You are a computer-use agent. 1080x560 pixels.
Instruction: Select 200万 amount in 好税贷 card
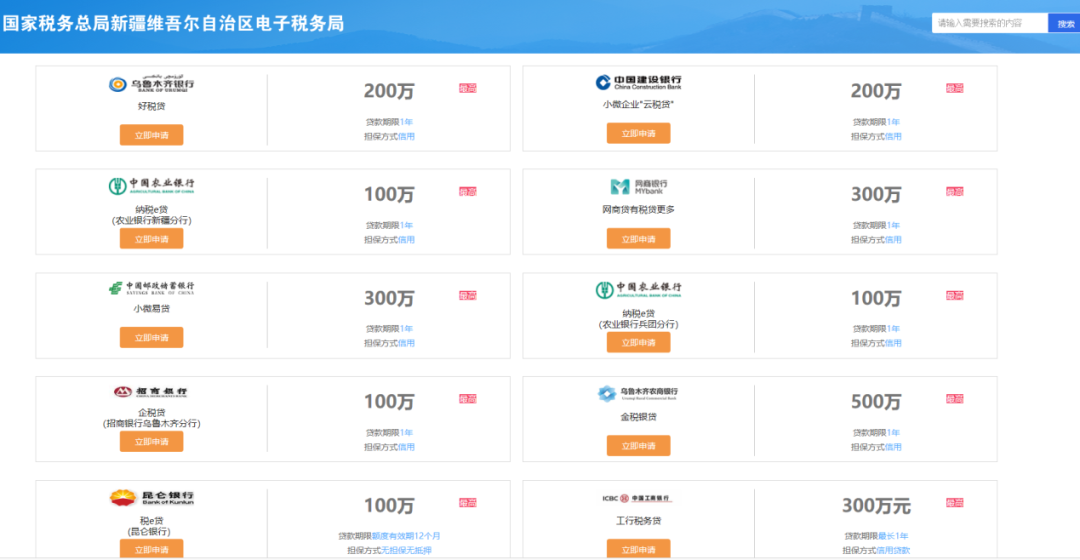[x=389, y=91]
